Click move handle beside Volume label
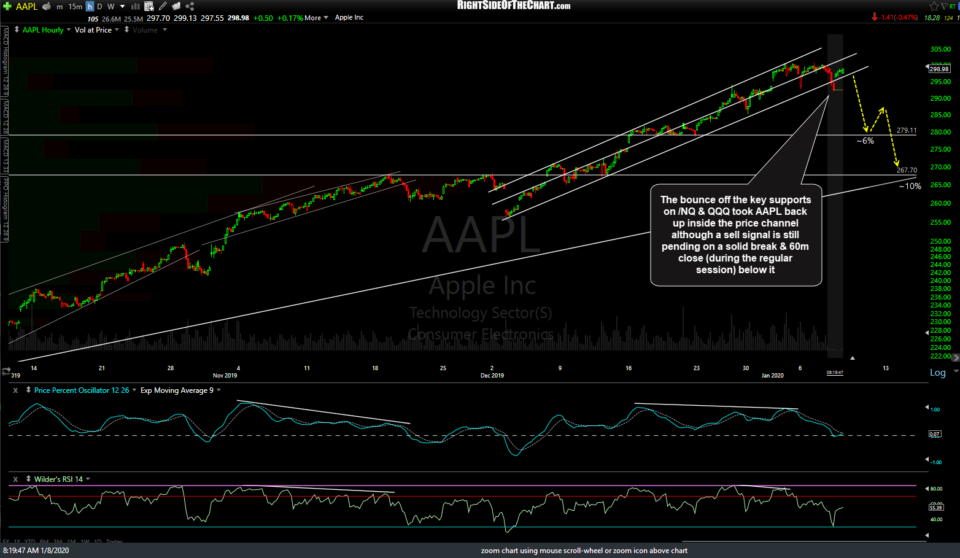The height and width of the screenshot is (558, 960). click(x=127, y=29)
